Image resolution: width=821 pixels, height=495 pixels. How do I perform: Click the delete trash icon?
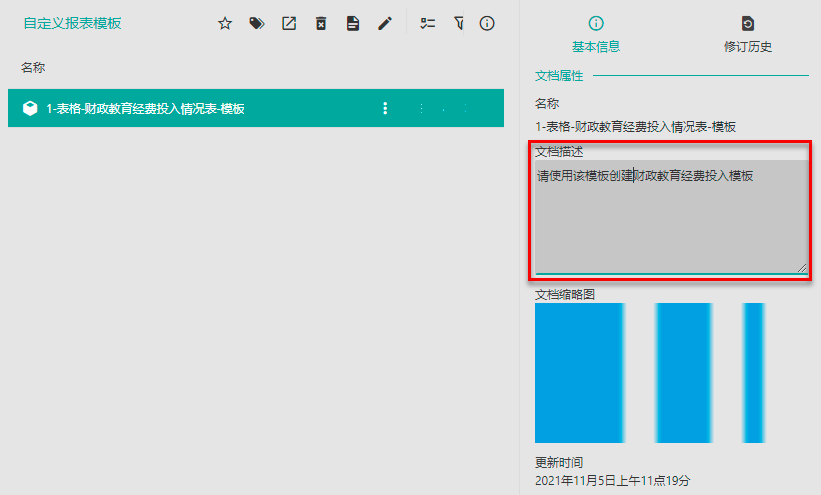pyautogui.click(x=321, y=24)
